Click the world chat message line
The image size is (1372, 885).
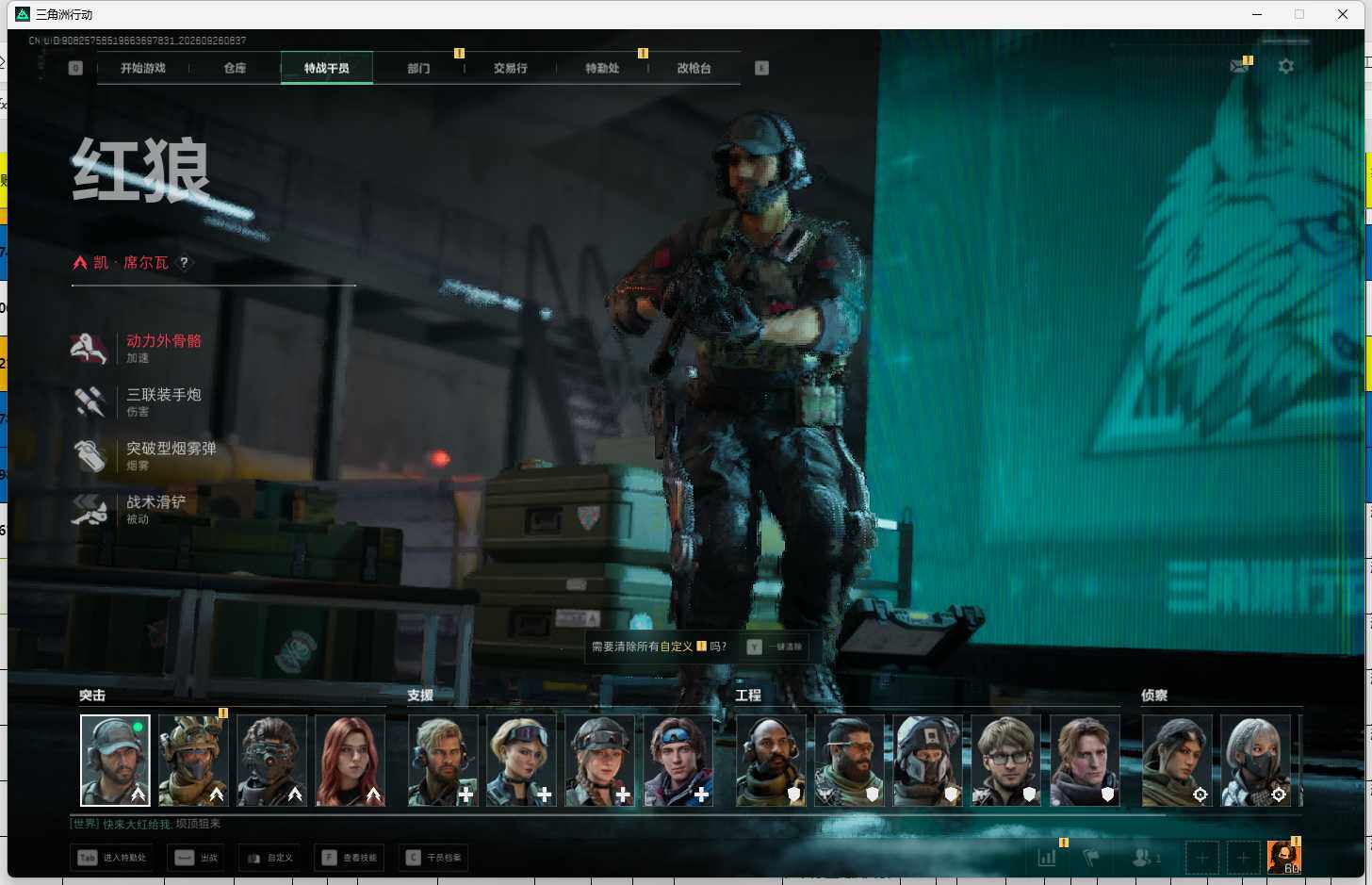pyautogui.click(x=146, y=824)
